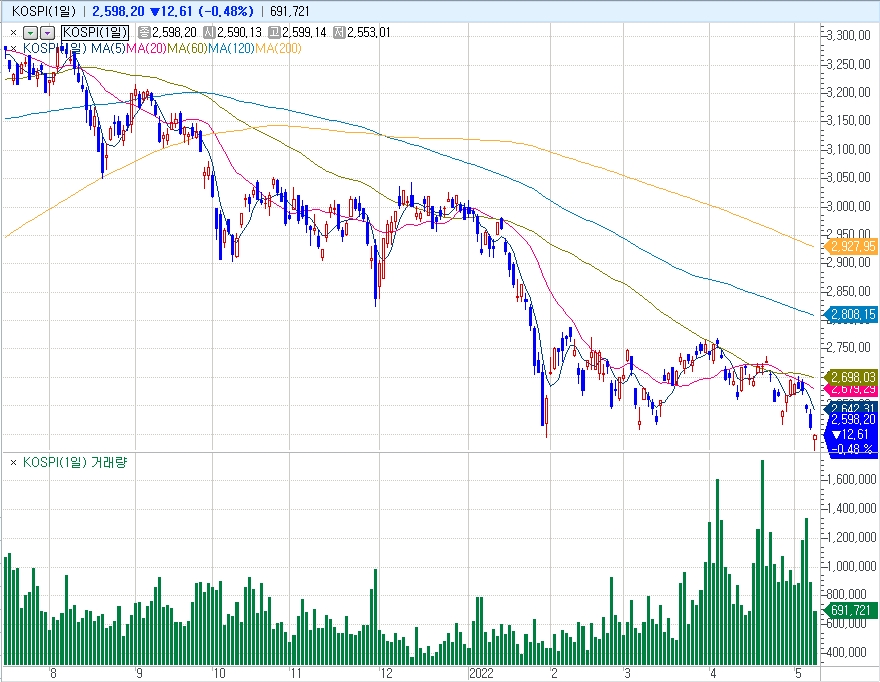Viewport: 880px width, 682px height.
Task: Click the month 5 label on time axis
Action: click(x=798, y=674)
